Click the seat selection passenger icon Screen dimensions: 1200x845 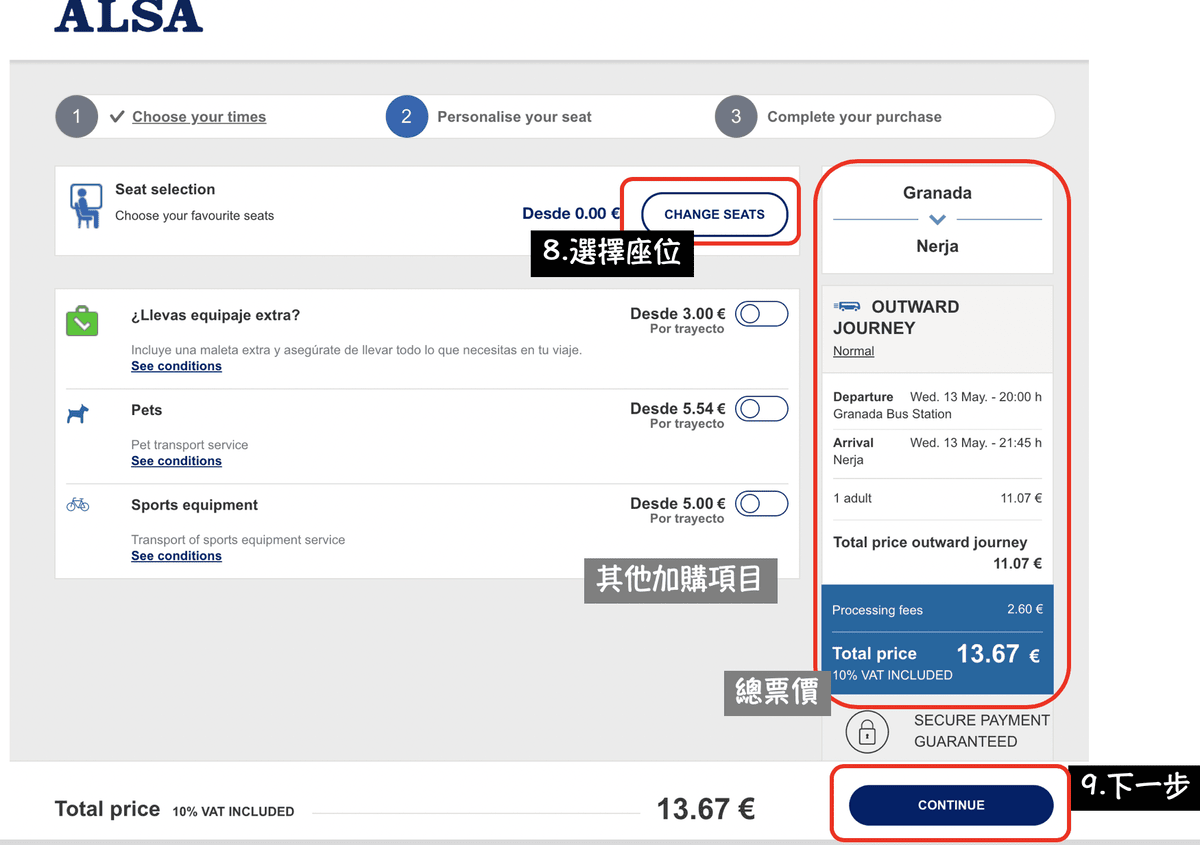86,206
